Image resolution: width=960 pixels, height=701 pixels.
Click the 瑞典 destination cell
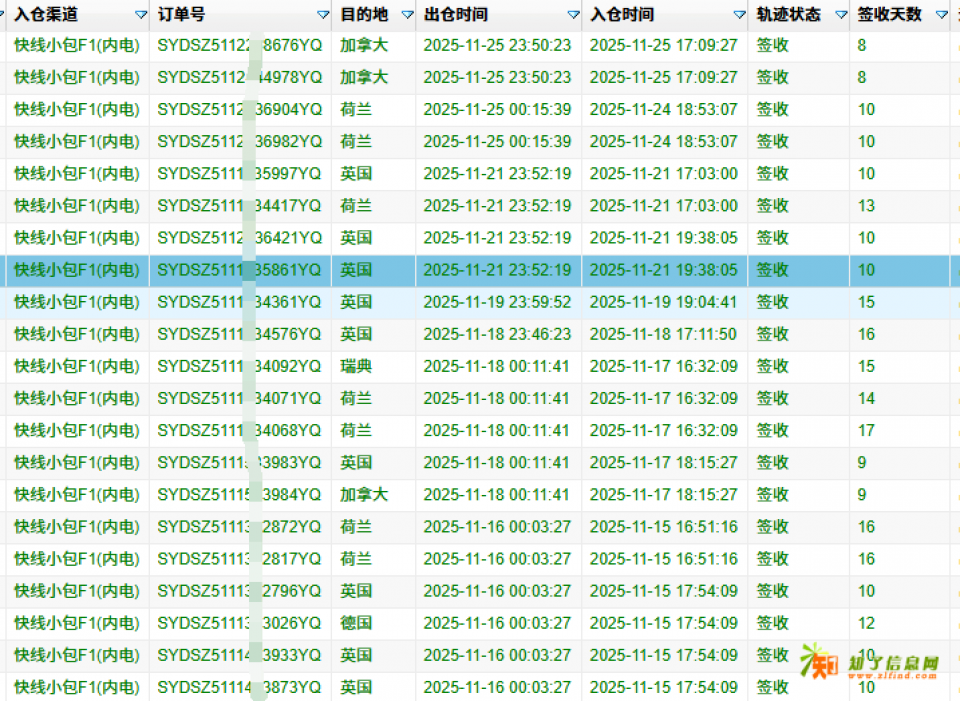point(356,366)
